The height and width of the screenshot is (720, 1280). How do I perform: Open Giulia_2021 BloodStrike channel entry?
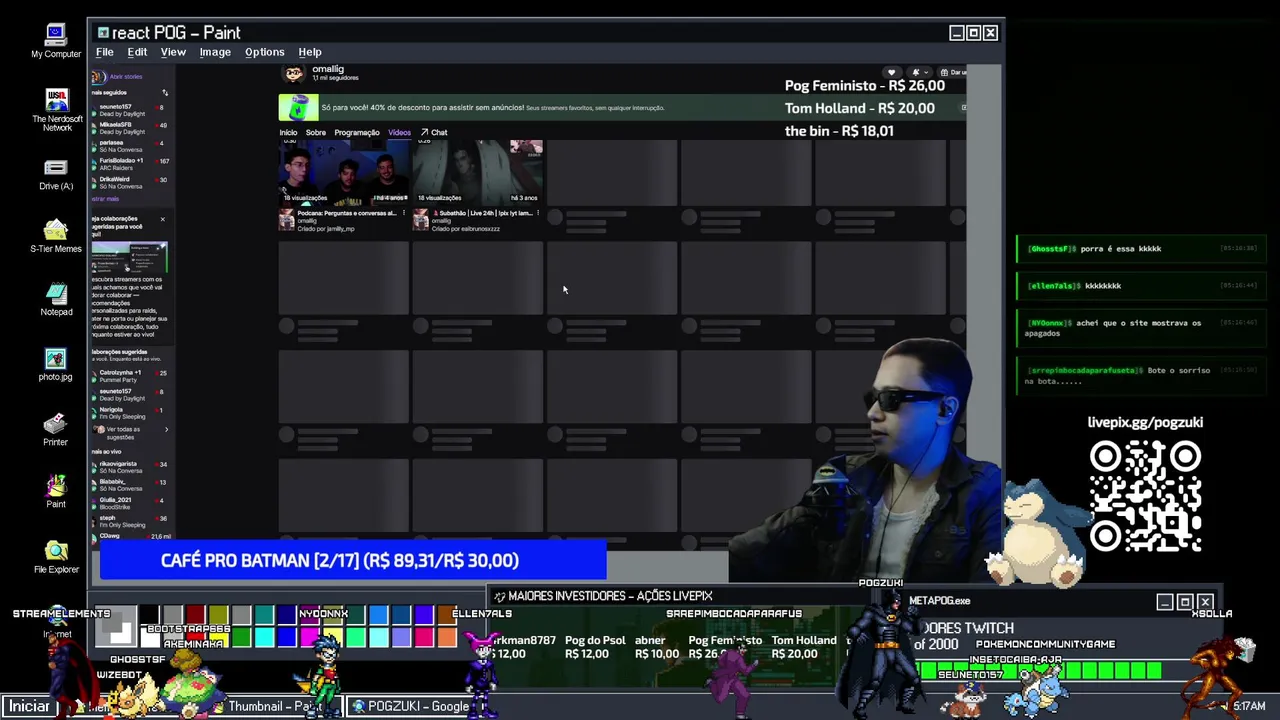click(x=130, y=503)
